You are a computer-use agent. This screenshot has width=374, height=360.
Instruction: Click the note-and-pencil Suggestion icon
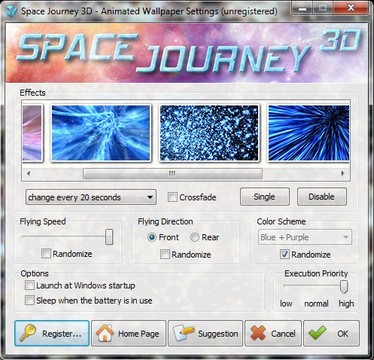(184, 333)
